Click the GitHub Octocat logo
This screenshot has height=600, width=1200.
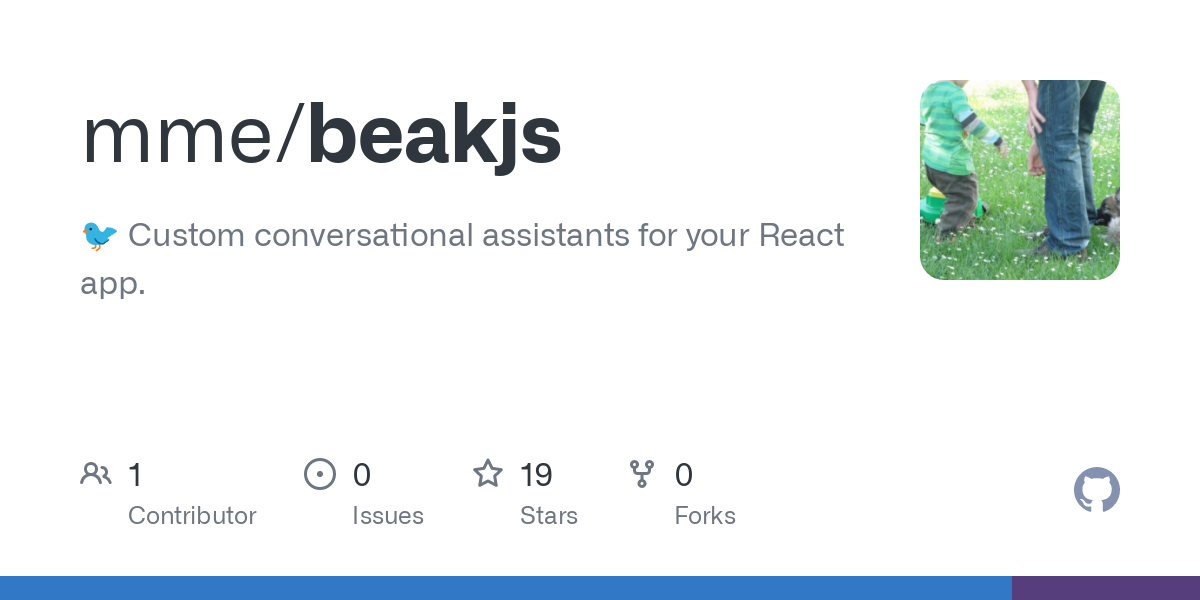pos(1096,490)
